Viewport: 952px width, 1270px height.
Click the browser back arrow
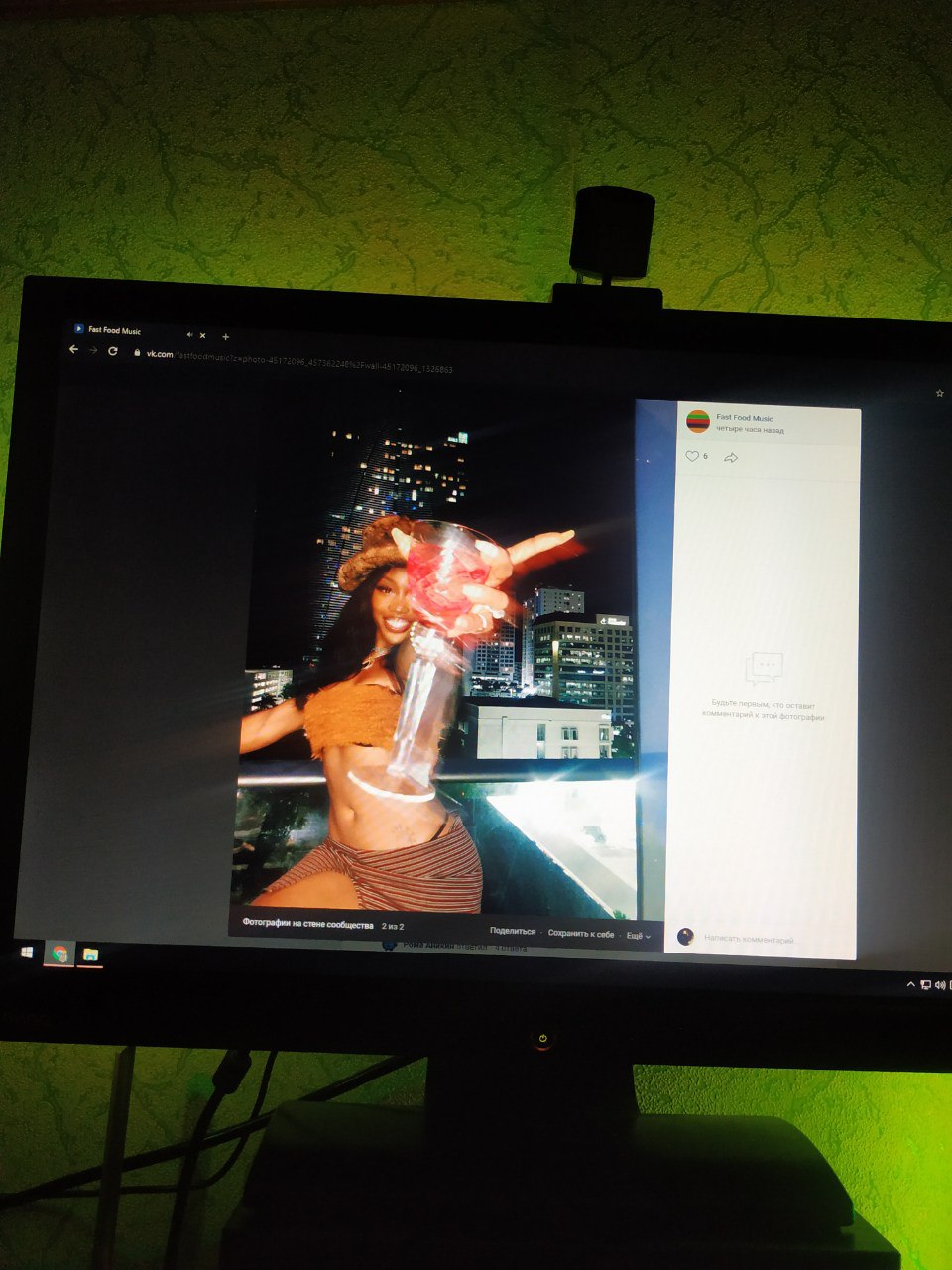point(73,349)
